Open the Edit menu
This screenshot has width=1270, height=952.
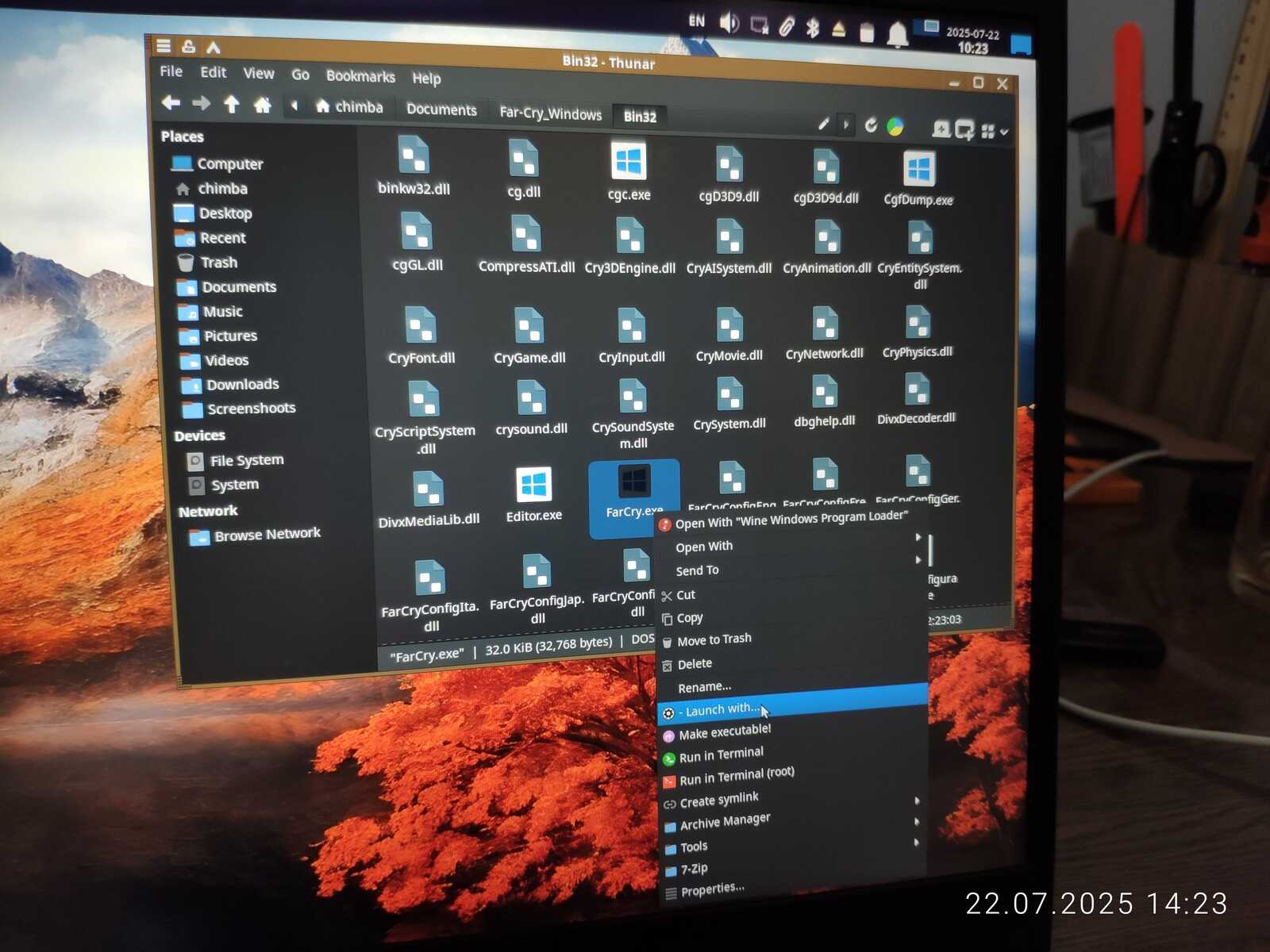[x=213, y=72]
